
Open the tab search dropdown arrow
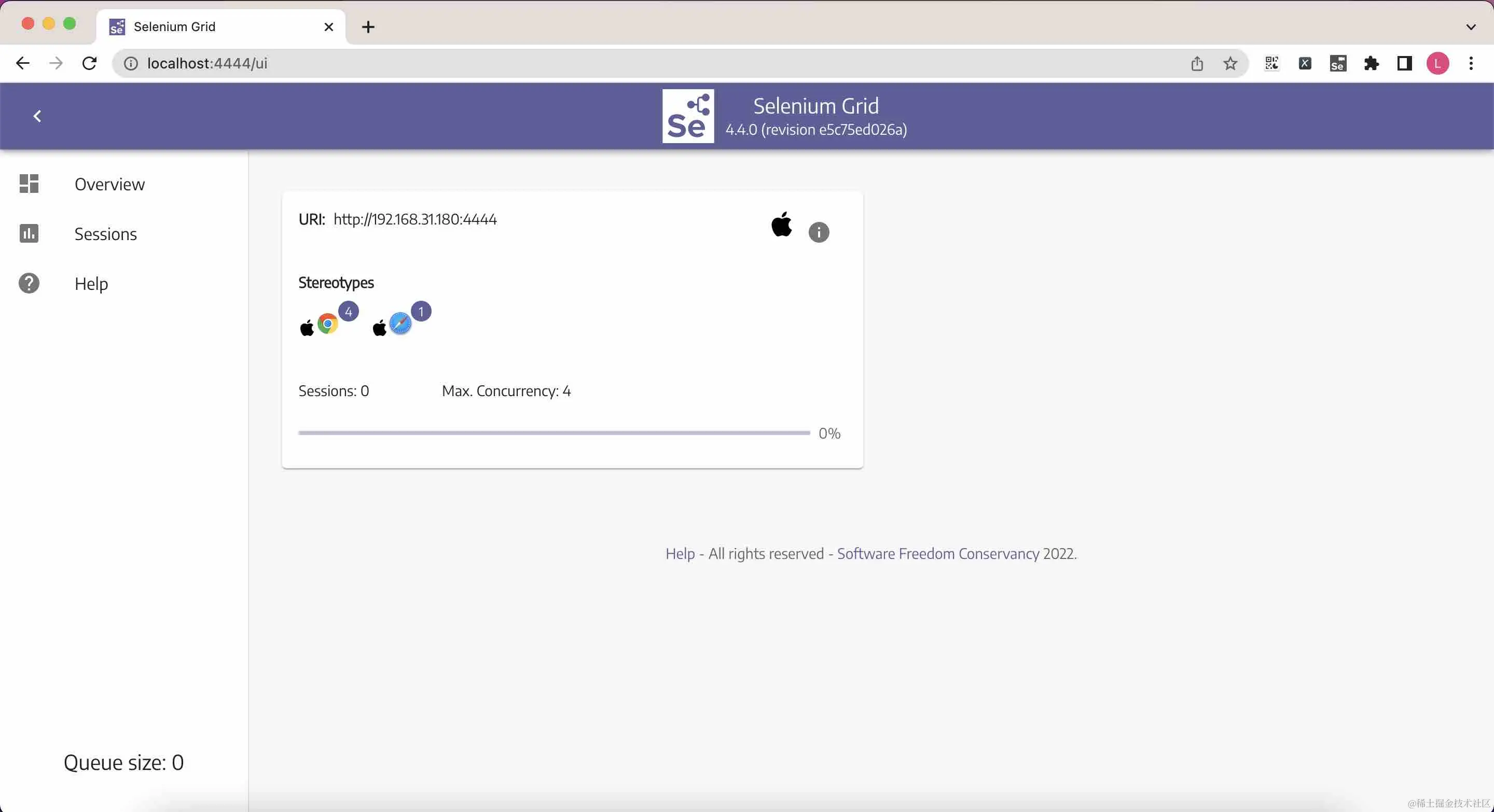[x=1471, y=26]
